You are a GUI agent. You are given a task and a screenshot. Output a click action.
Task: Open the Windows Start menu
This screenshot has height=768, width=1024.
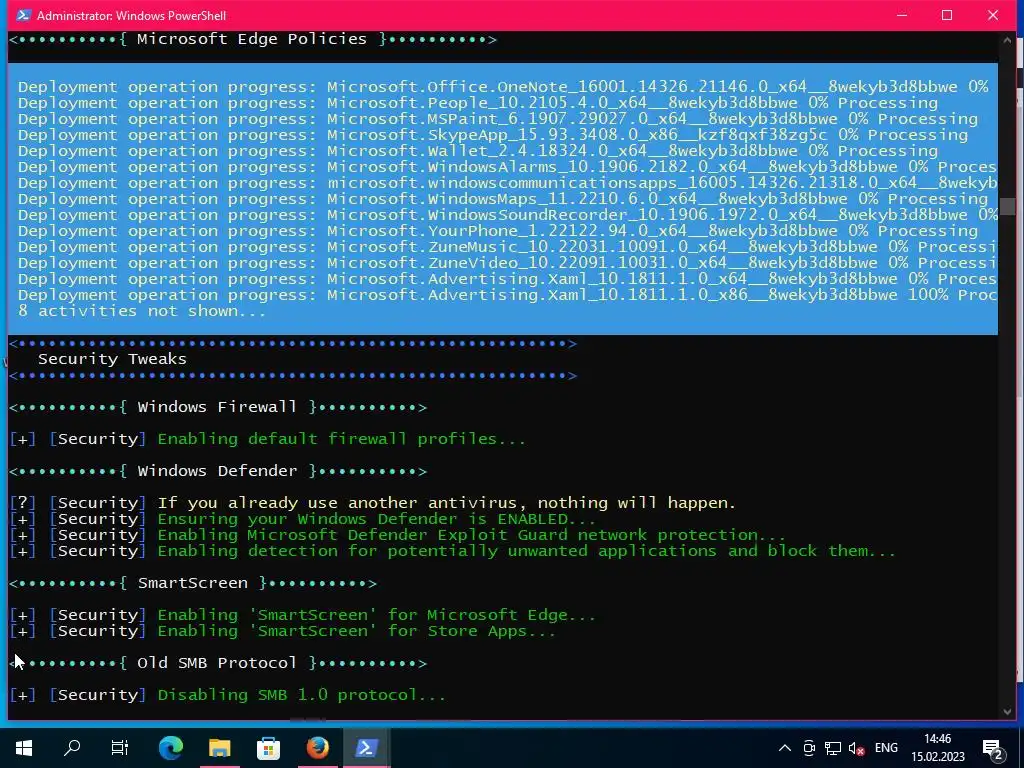(x=24, y=748)
